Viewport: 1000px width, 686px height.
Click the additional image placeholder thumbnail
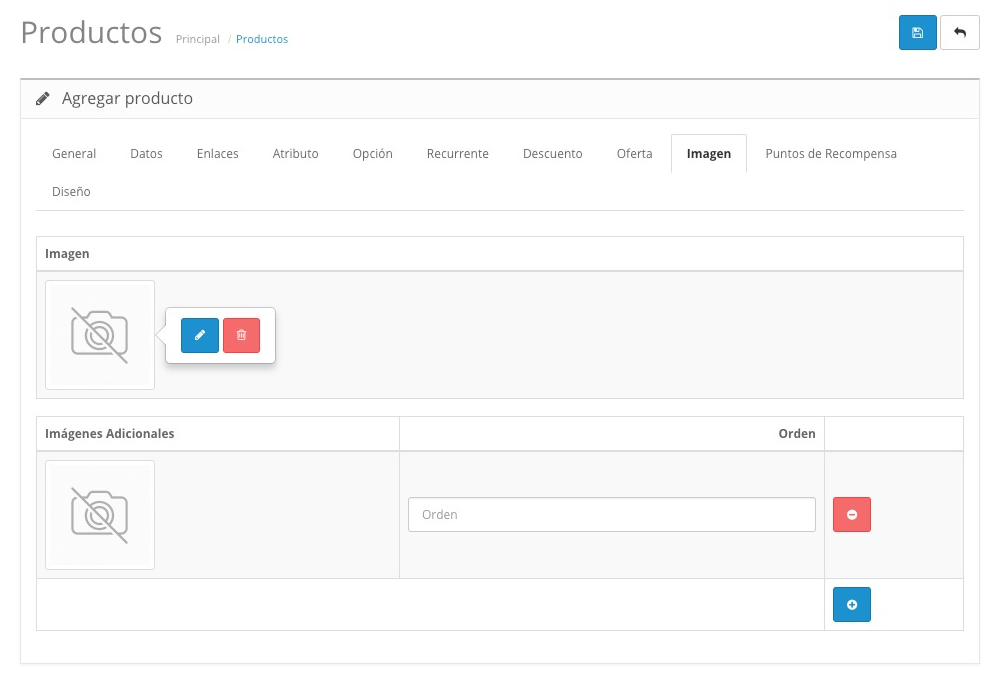coord(100,515)
